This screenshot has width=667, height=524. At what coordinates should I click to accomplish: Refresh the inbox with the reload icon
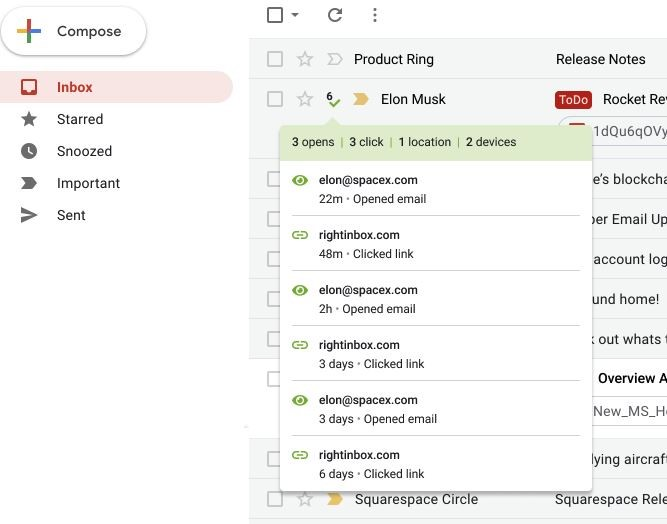click(335, 15)
